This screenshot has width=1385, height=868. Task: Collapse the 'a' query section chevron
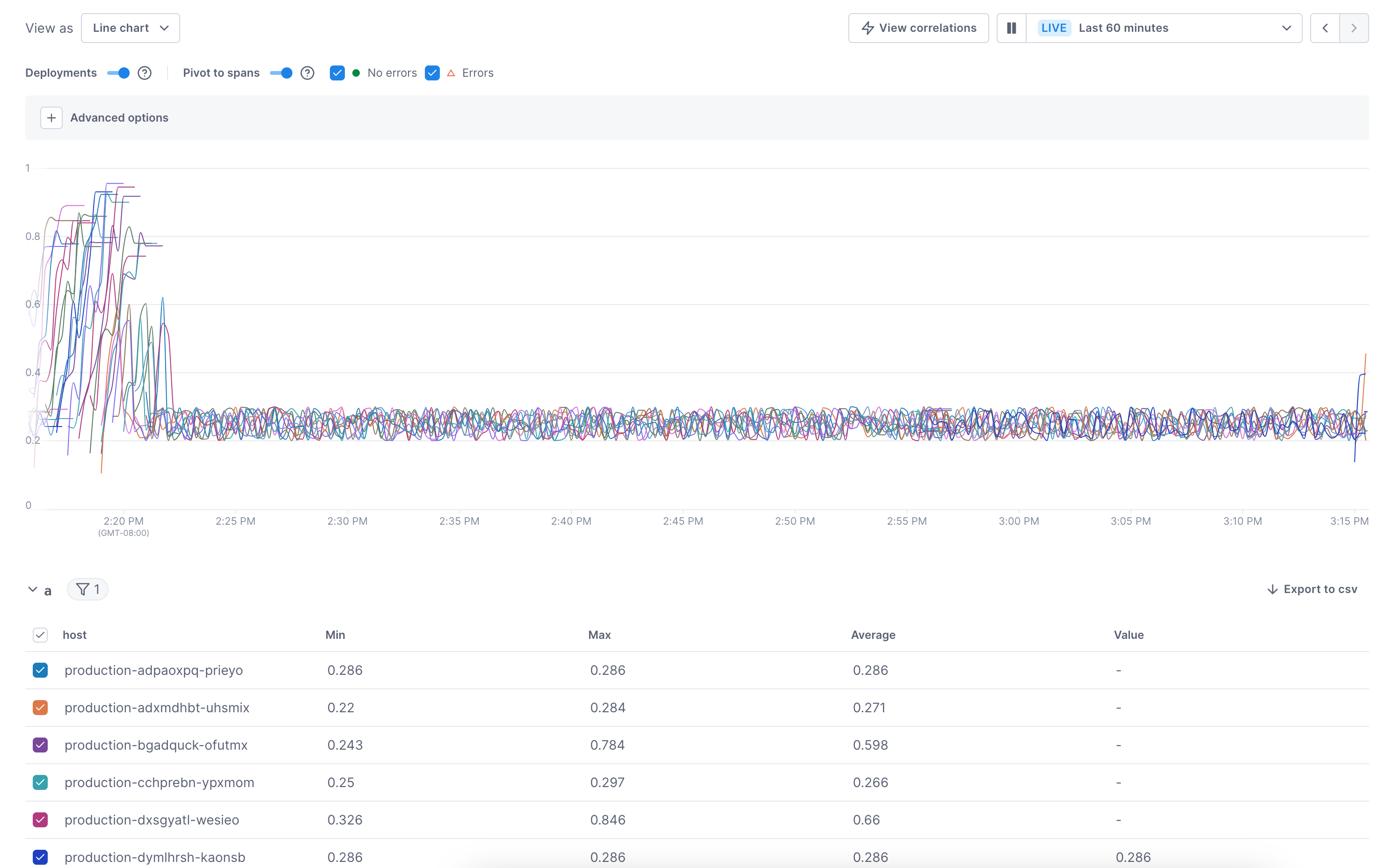pos(33,589)
